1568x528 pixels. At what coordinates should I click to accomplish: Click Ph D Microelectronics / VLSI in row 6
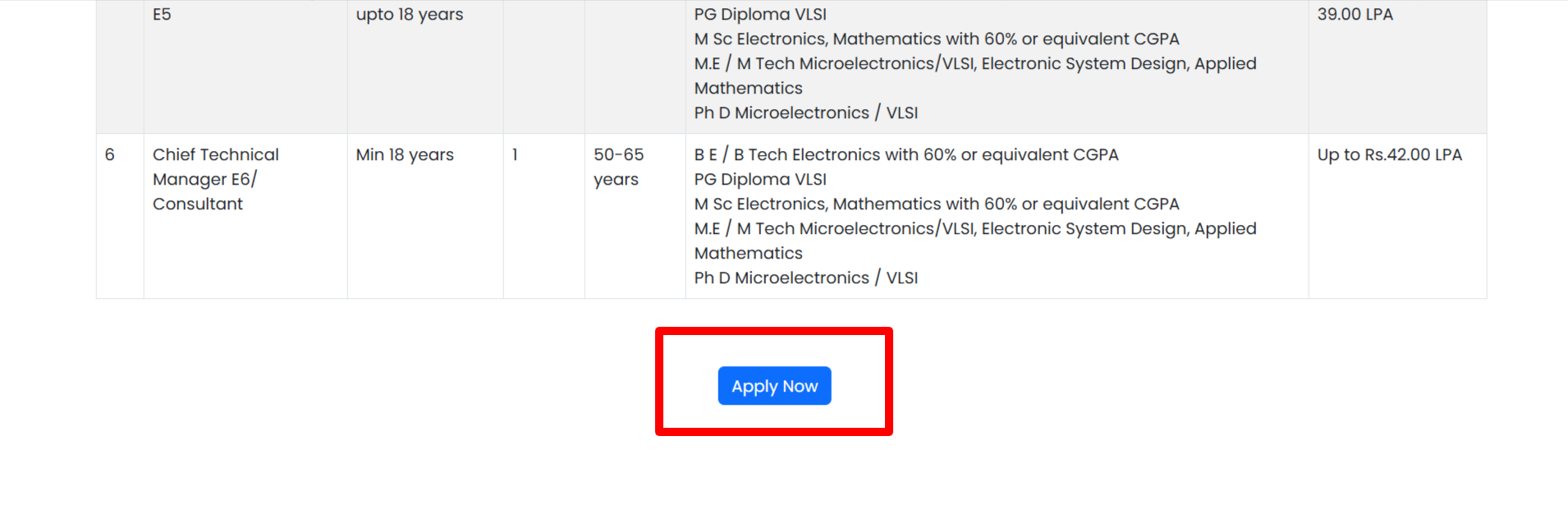tap(805, 278)
